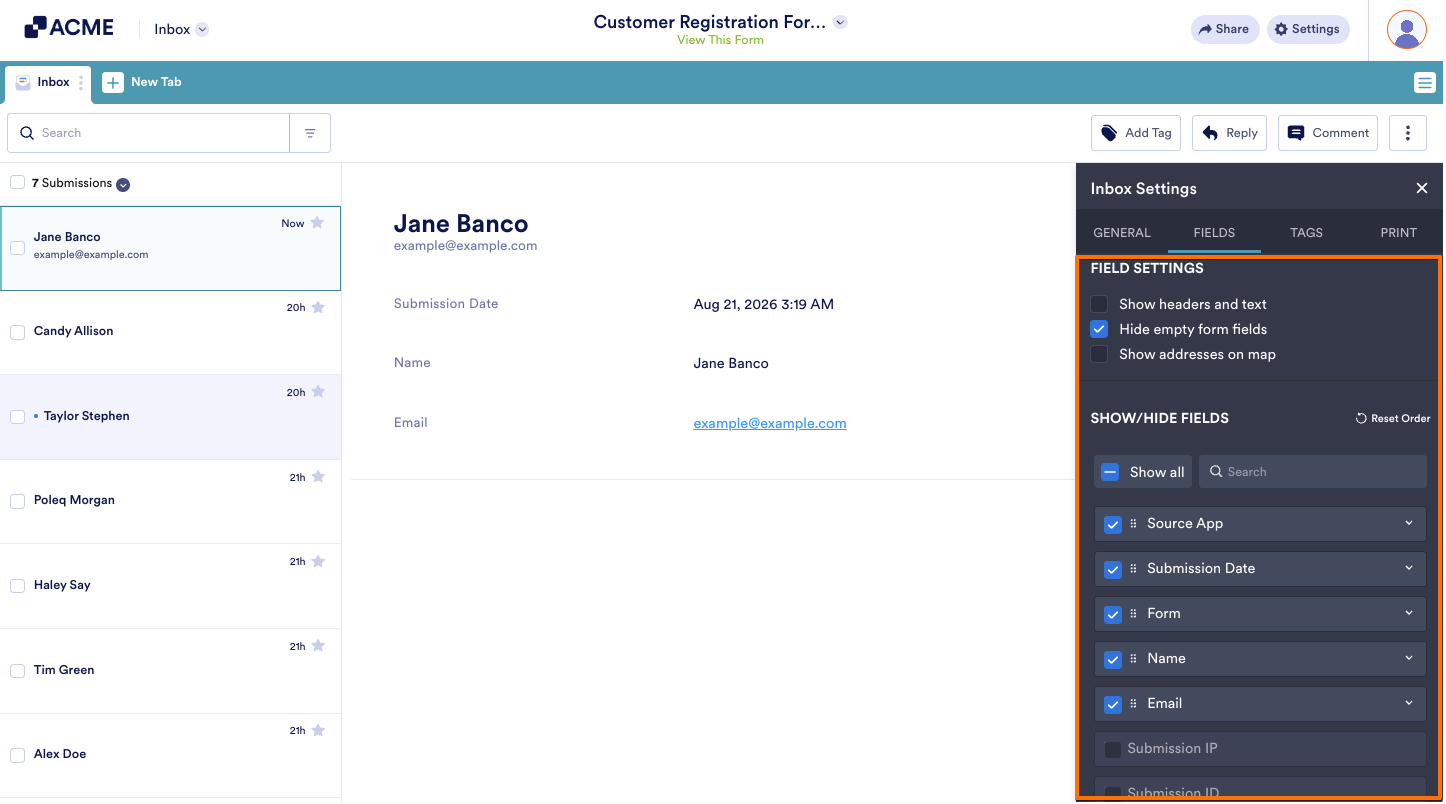Grab the Email field drag handle
This screenshot has width=1446, height=804.
(x=1133, y=703)
